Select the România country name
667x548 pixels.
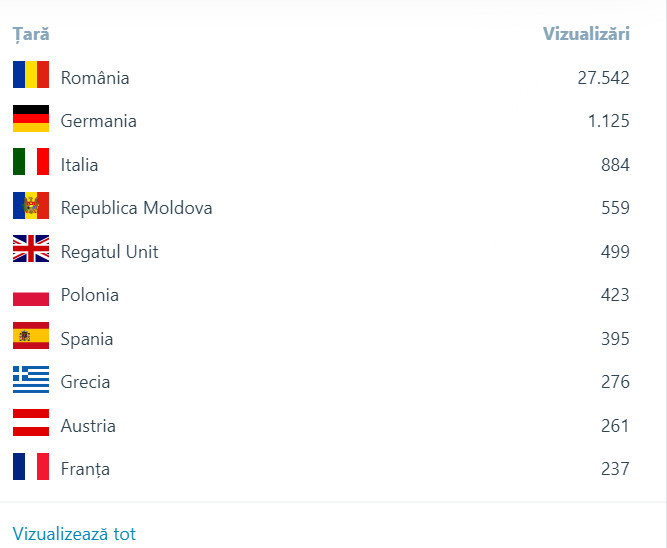pyautogui.click(x=95, y=78)
